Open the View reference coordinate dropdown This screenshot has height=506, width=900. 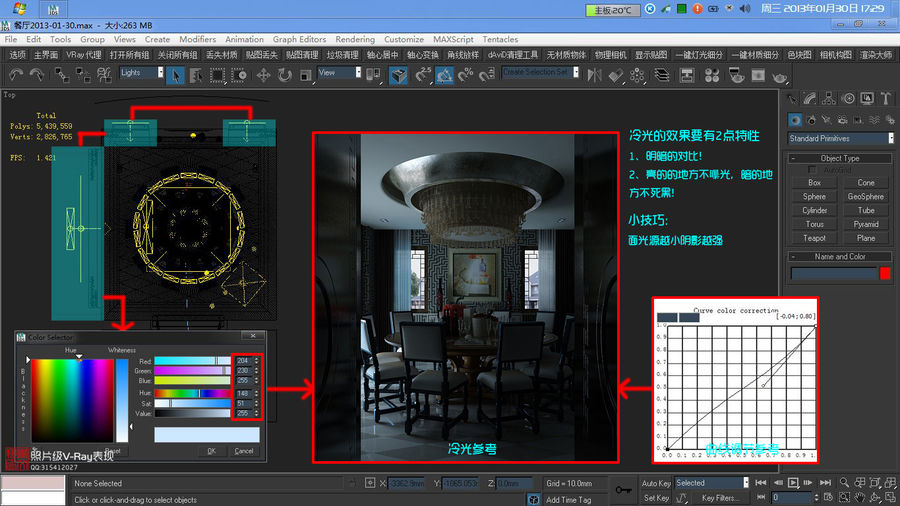[339, 72]
